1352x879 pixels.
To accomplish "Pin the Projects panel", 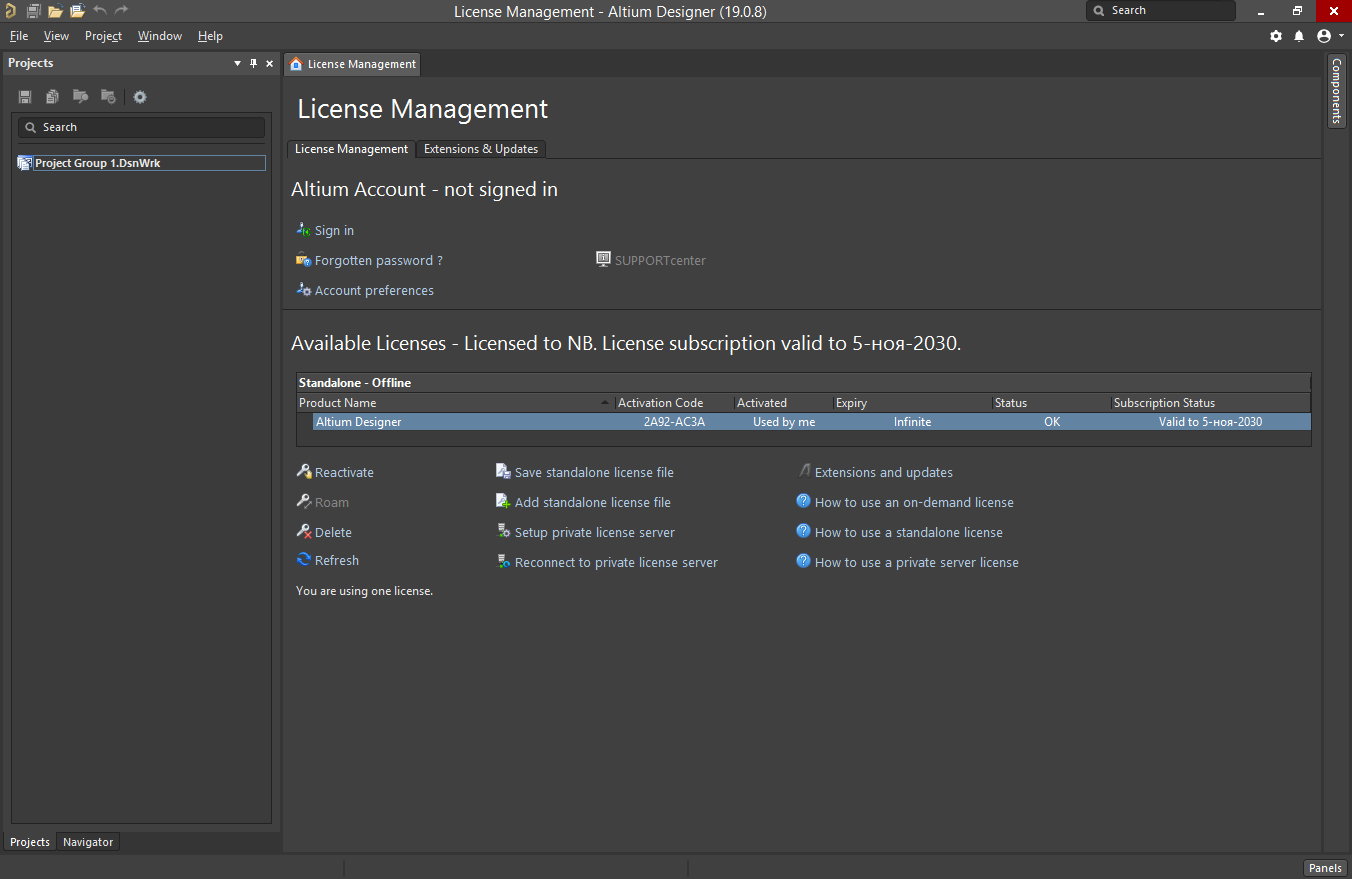I will pyautogui.click(x=253, y=62).
